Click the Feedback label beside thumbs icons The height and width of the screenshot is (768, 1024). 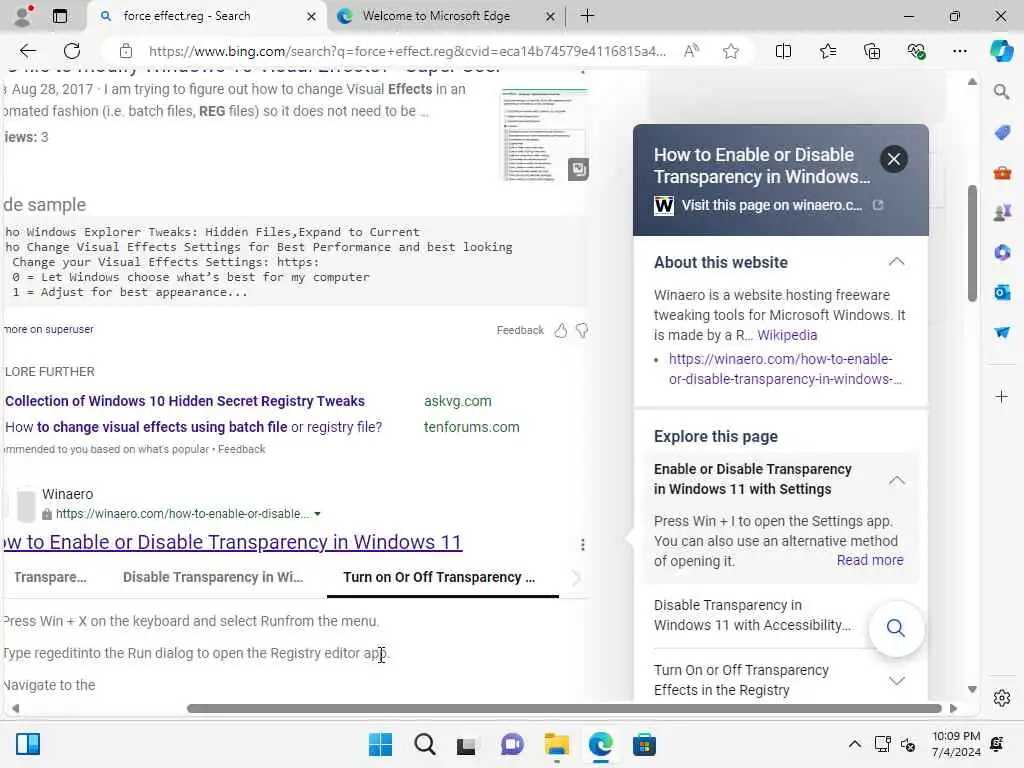coord(520,330)
